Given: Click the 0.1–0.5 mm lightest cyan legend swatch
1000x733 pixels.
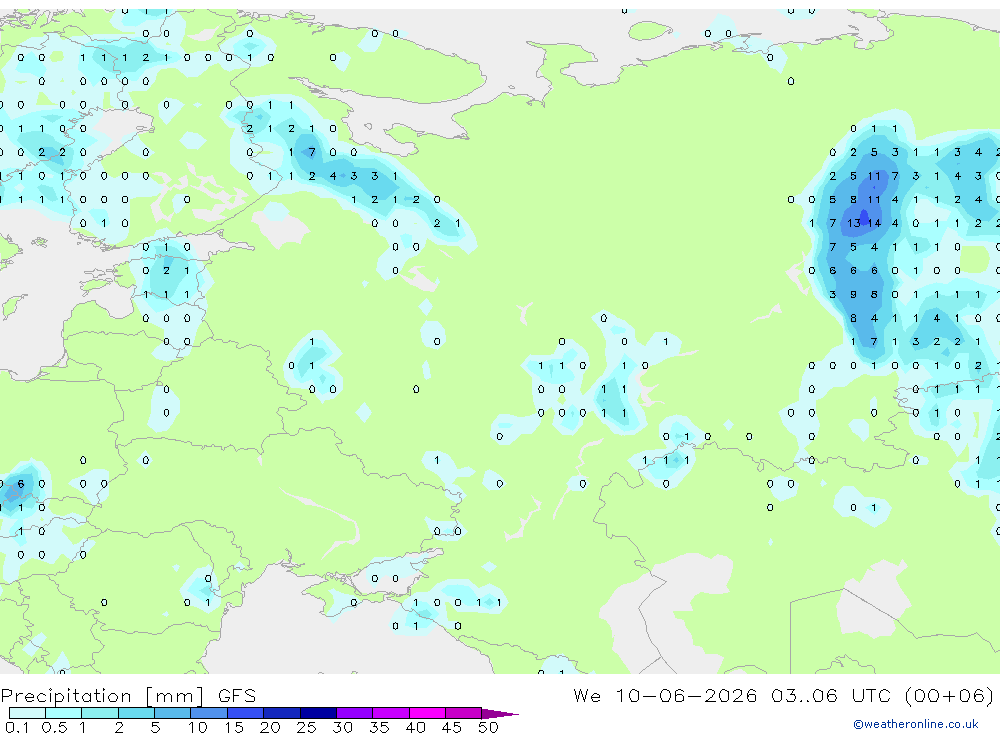Looking at the screenshot, I should point(27,713).
